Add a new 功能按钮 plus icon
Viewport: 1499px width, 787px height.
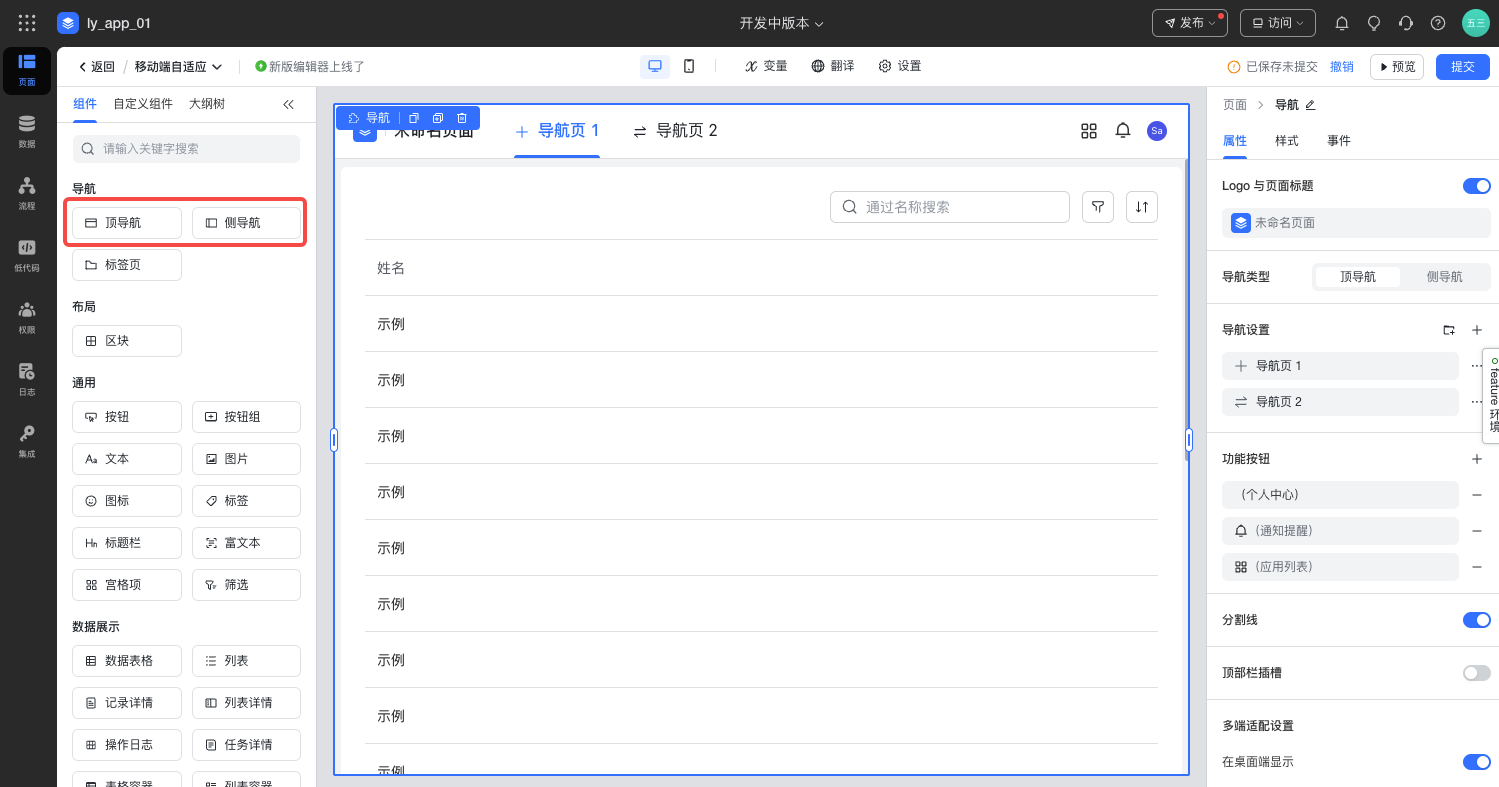1477,459
